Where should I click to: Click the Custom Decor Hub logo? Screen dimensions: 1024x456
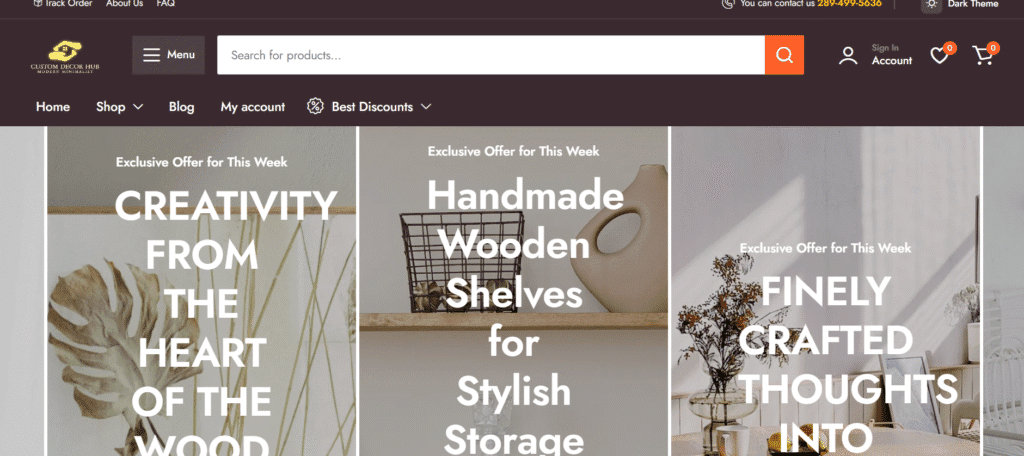tap(65, 56)
